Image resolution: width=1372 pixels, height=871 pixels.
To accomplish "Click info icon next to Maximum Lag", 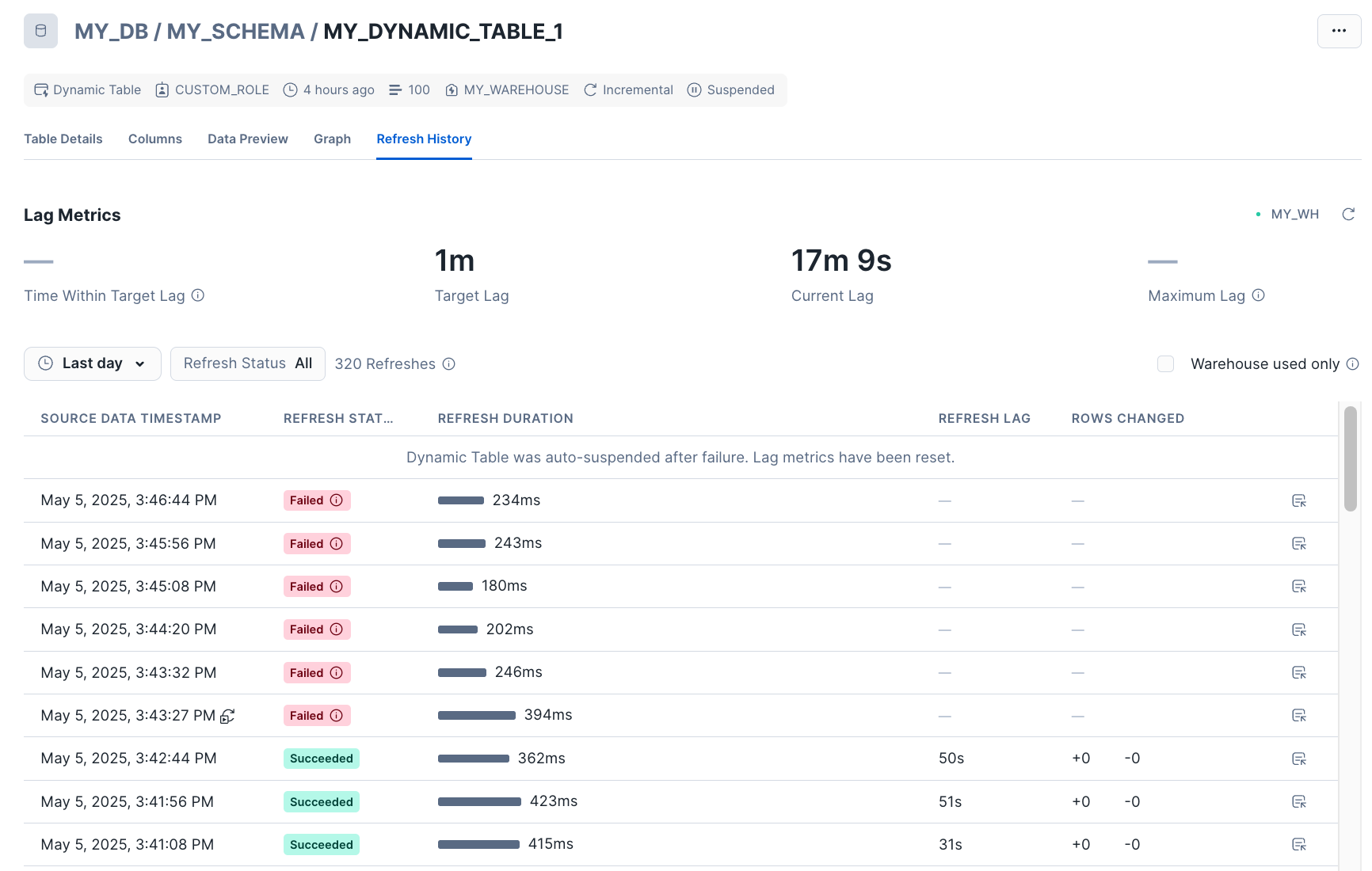I will pos(1258,295).
